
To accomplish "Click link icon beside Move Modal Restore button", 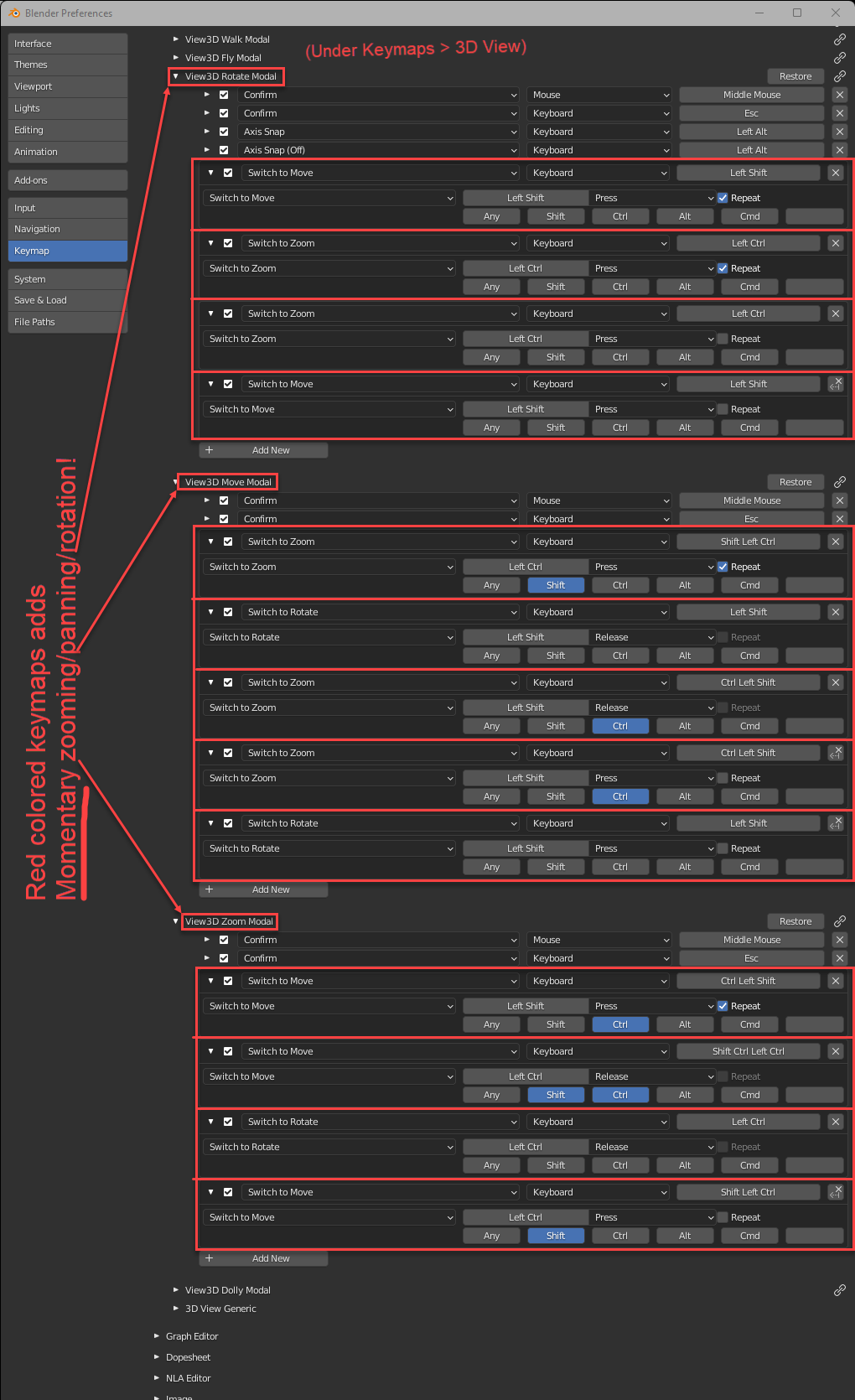I will click(839, 482).
